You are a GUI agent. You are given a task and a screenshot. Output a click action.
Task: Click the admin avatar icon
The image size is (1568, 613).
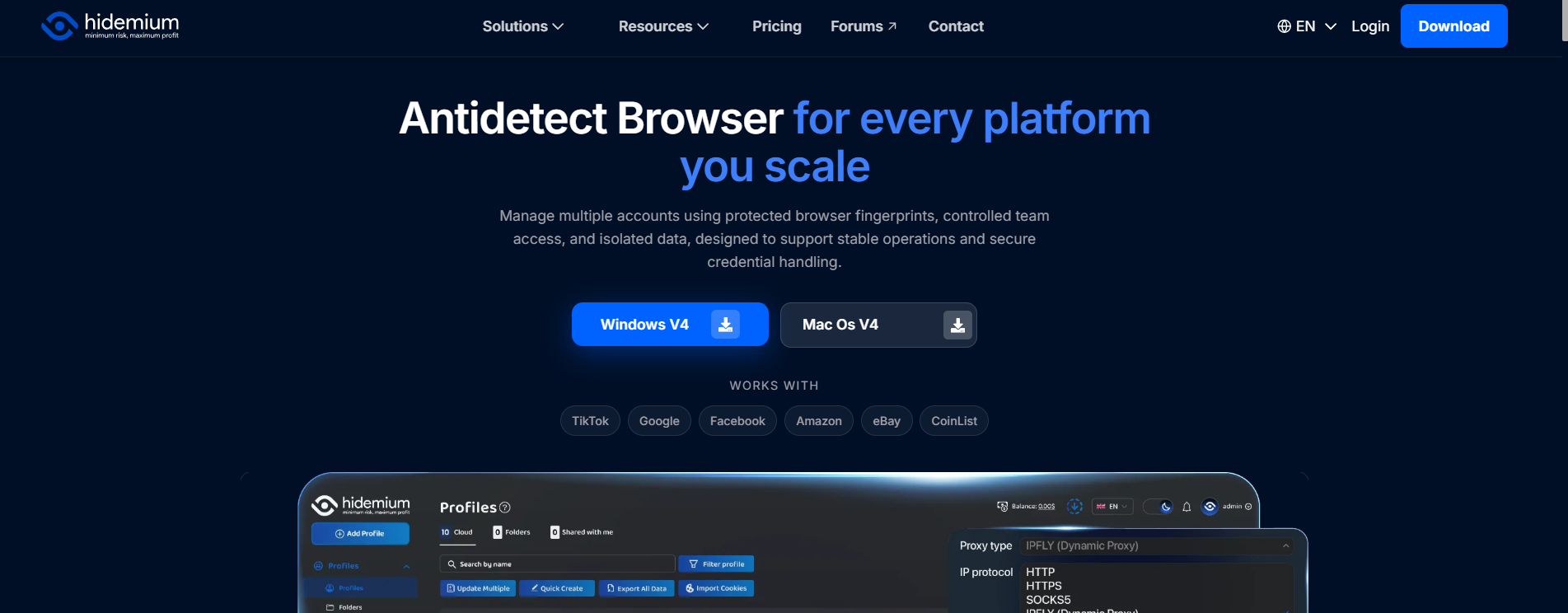click(x=1210, y=507)
